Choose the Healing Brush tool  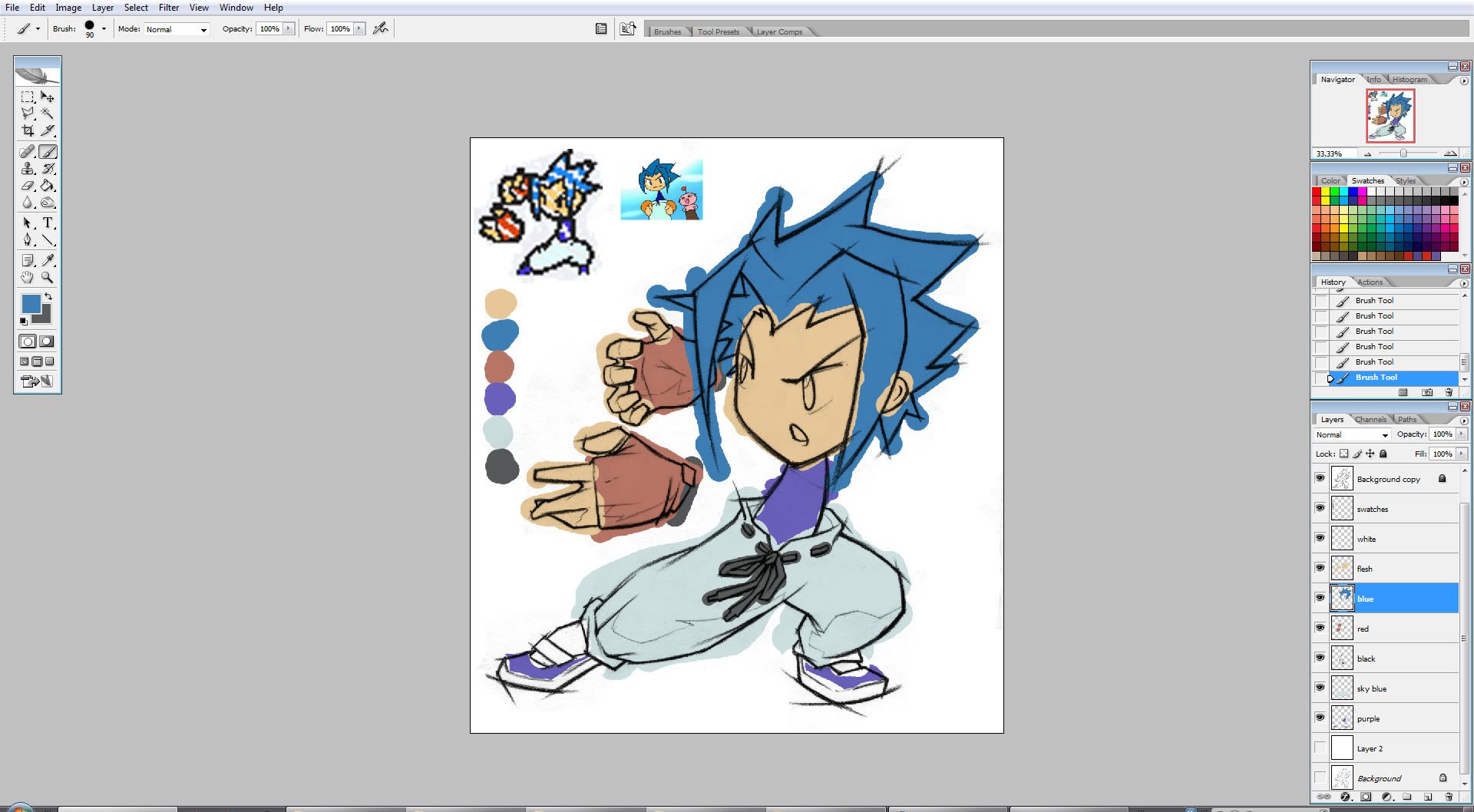(x=28, y=152)
